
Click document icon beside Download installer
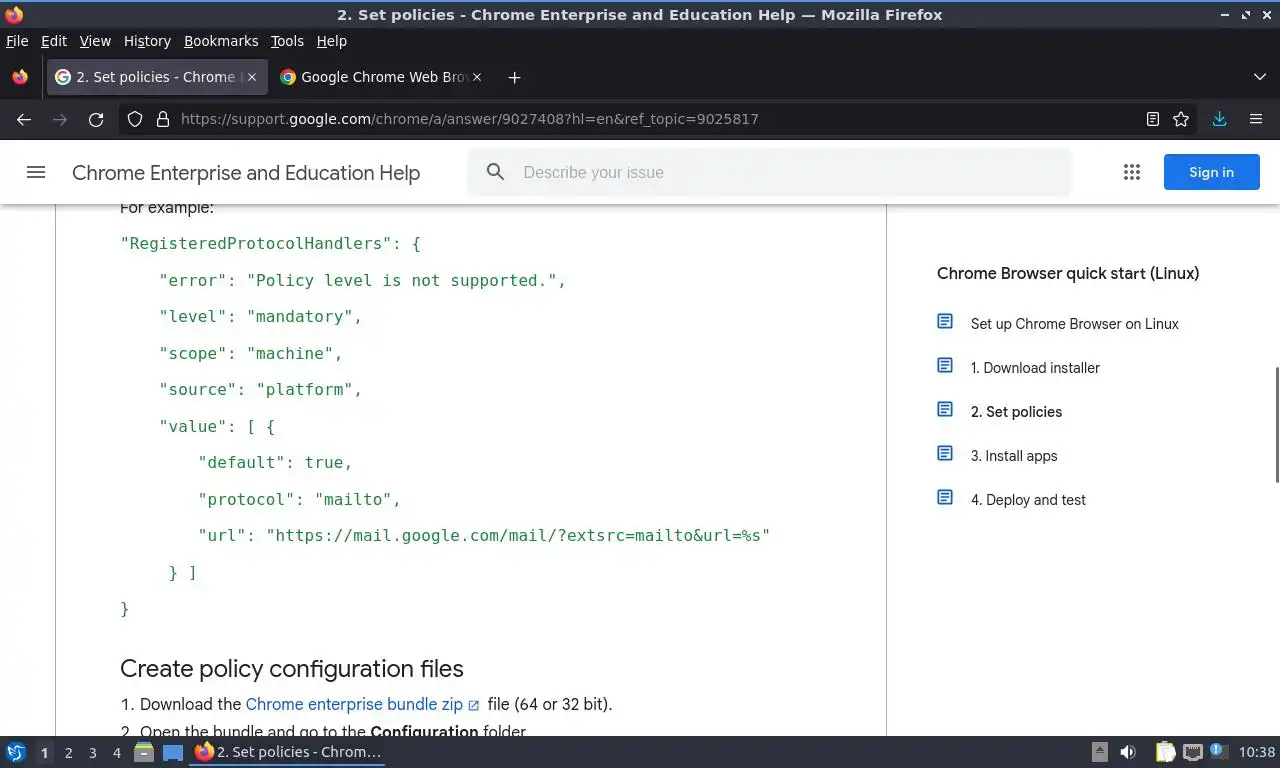tap(945, 366)
